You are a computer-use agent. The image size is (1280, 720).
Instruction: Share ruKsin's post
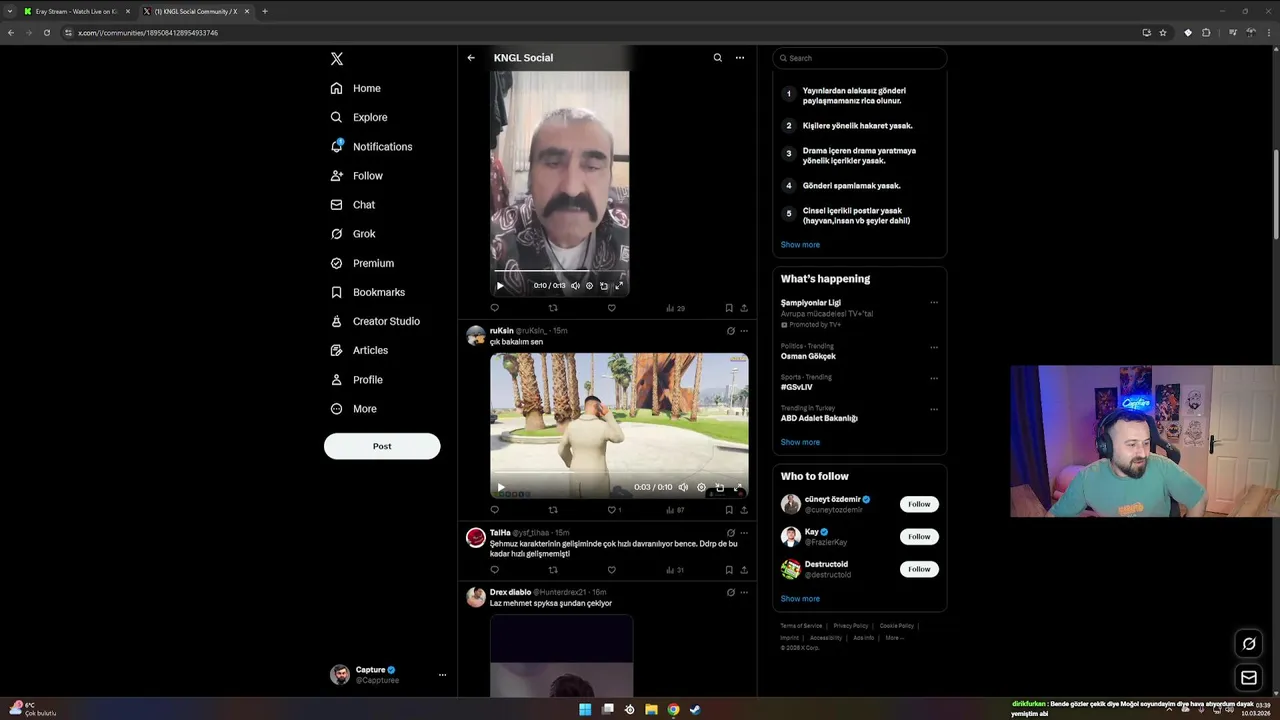click(x=744, y=510)
